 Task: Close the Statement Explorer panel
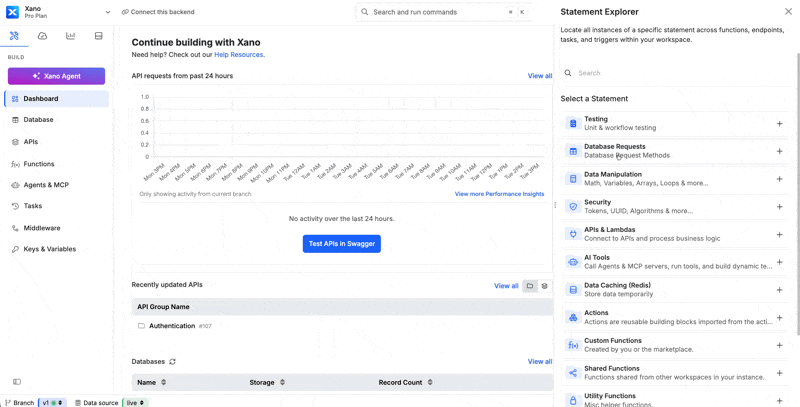pyautogui.click(x=788, y=12)
